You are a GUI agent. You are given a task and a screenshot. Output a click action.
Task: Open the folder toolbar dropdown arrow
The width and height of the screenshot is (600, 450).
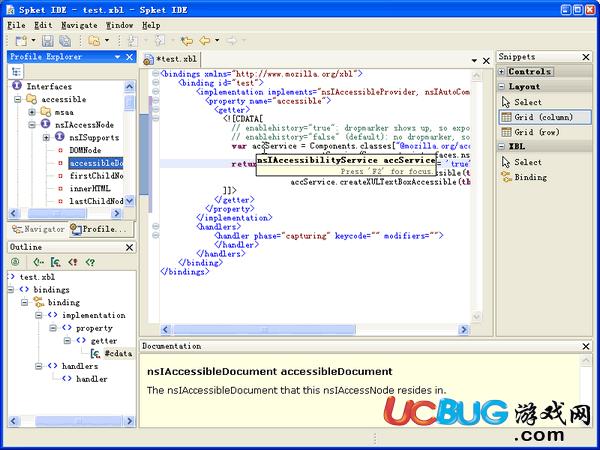point(107,40)
